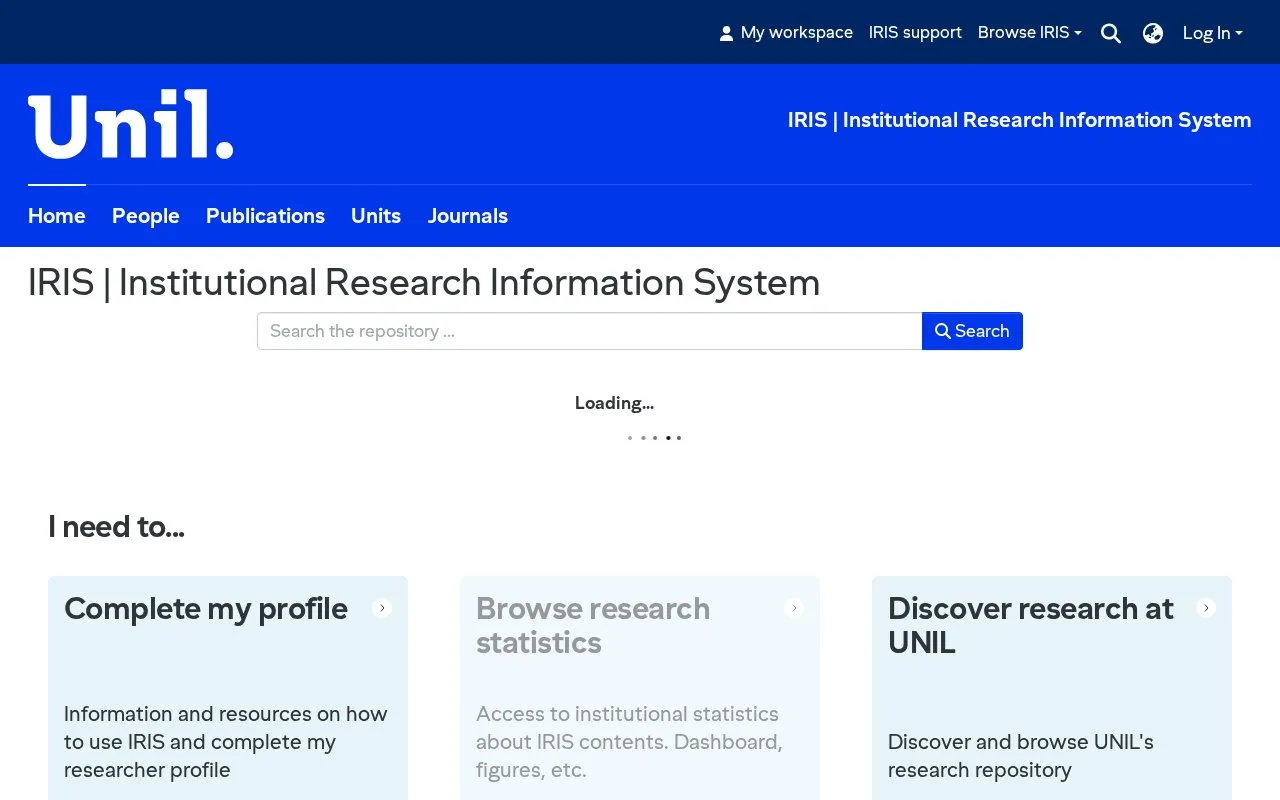Open the IRIS support link
Image resolution: width=1280 pixels, height=800 pixels.
click(x=915, y=33)
